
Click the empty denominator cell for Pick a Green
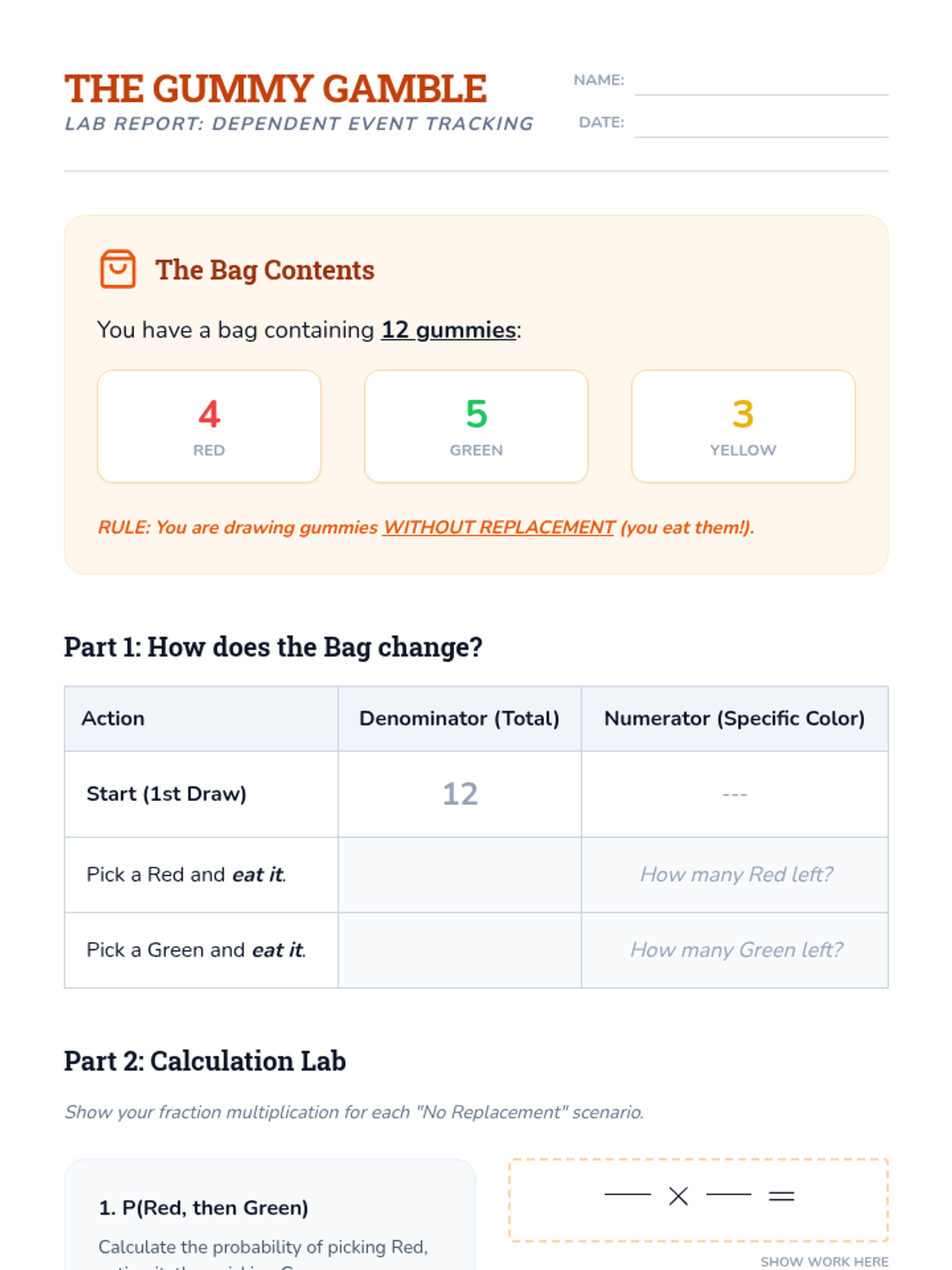(459, 950)
